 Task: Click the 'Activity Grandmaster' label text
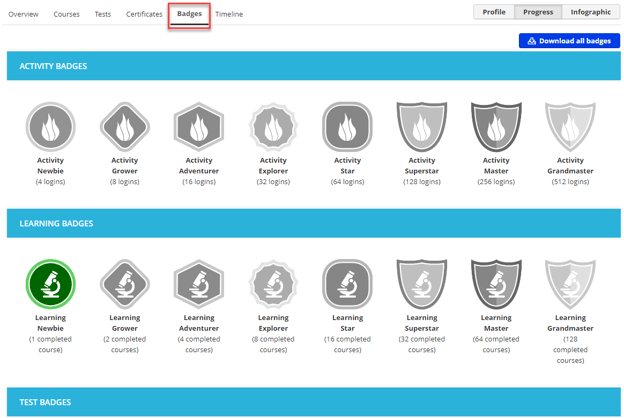coord(570,165)
